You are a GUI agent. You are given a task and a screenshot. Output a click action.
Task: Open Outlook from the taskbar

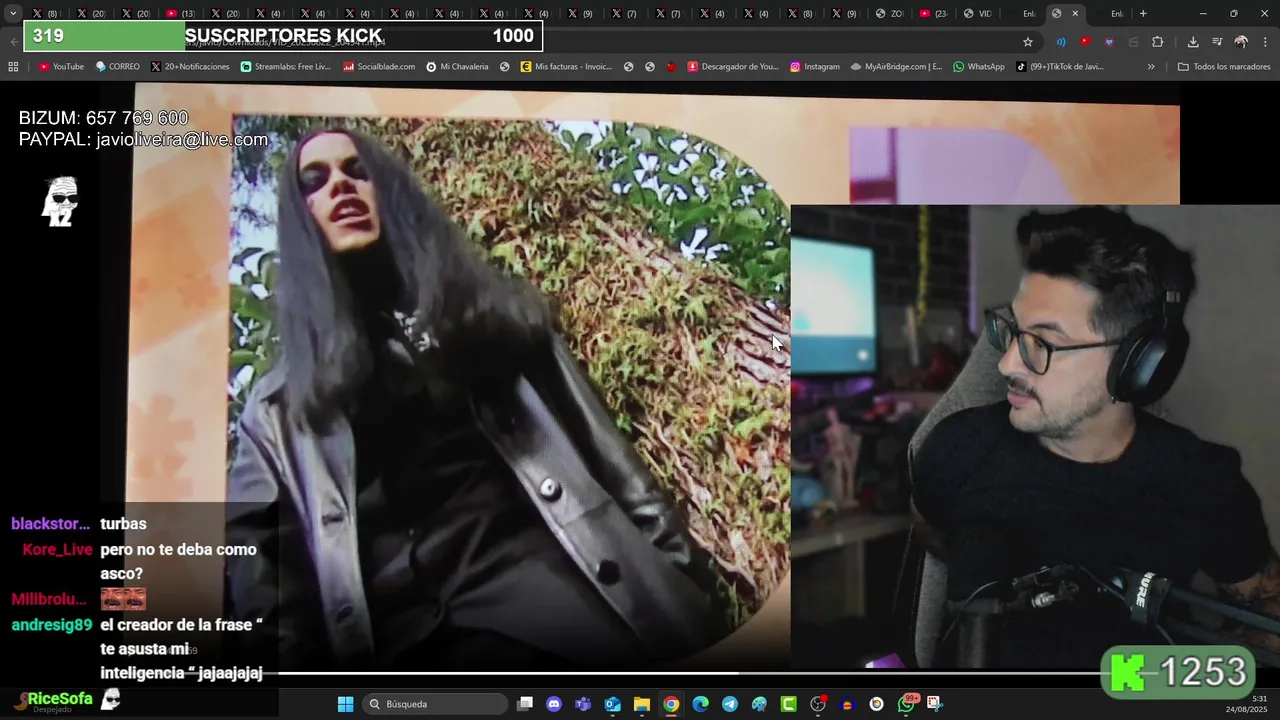coord(612,704)
